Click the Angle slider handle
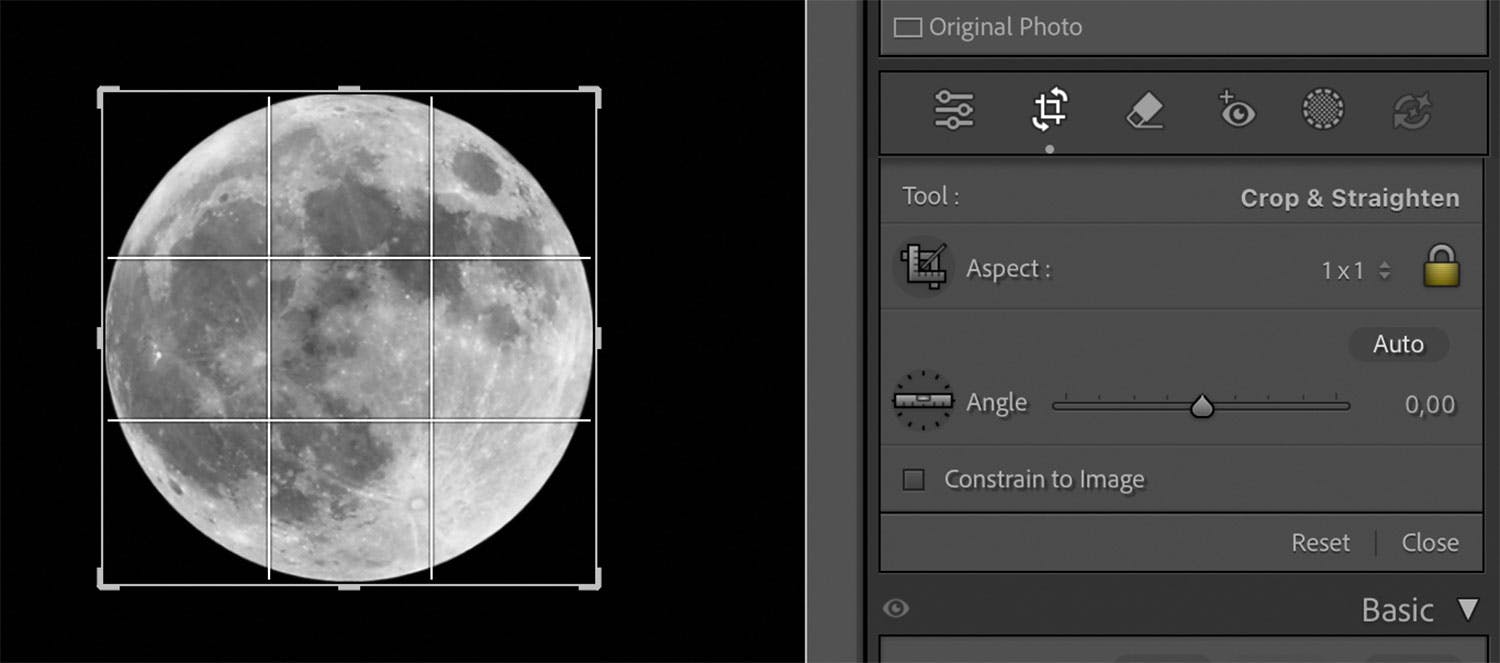The image size is (1500, 663). [1202, 406]
